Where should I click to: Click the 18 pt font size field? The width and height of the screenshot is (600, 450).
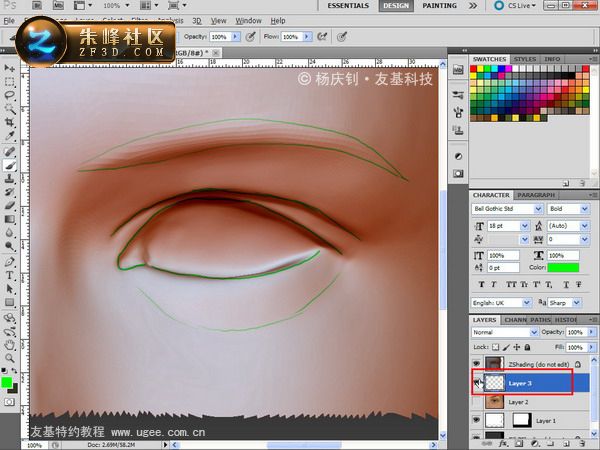(504, 226)
